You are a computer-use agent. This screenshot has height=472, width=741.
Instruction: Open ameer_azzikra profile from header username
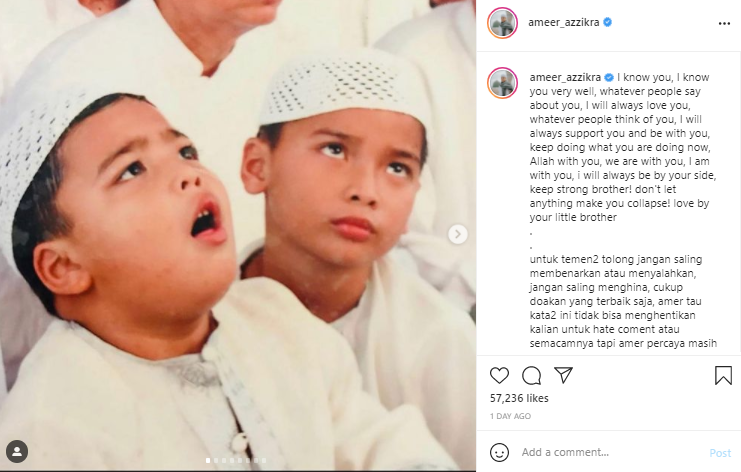pos(563,22)
